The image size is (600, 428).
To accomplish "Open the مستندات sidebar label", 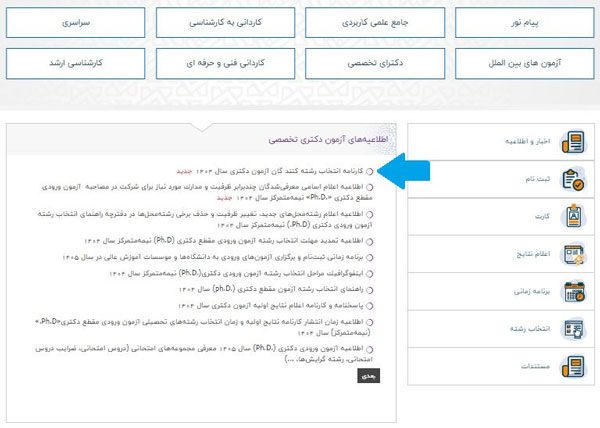I will (535, 366).
